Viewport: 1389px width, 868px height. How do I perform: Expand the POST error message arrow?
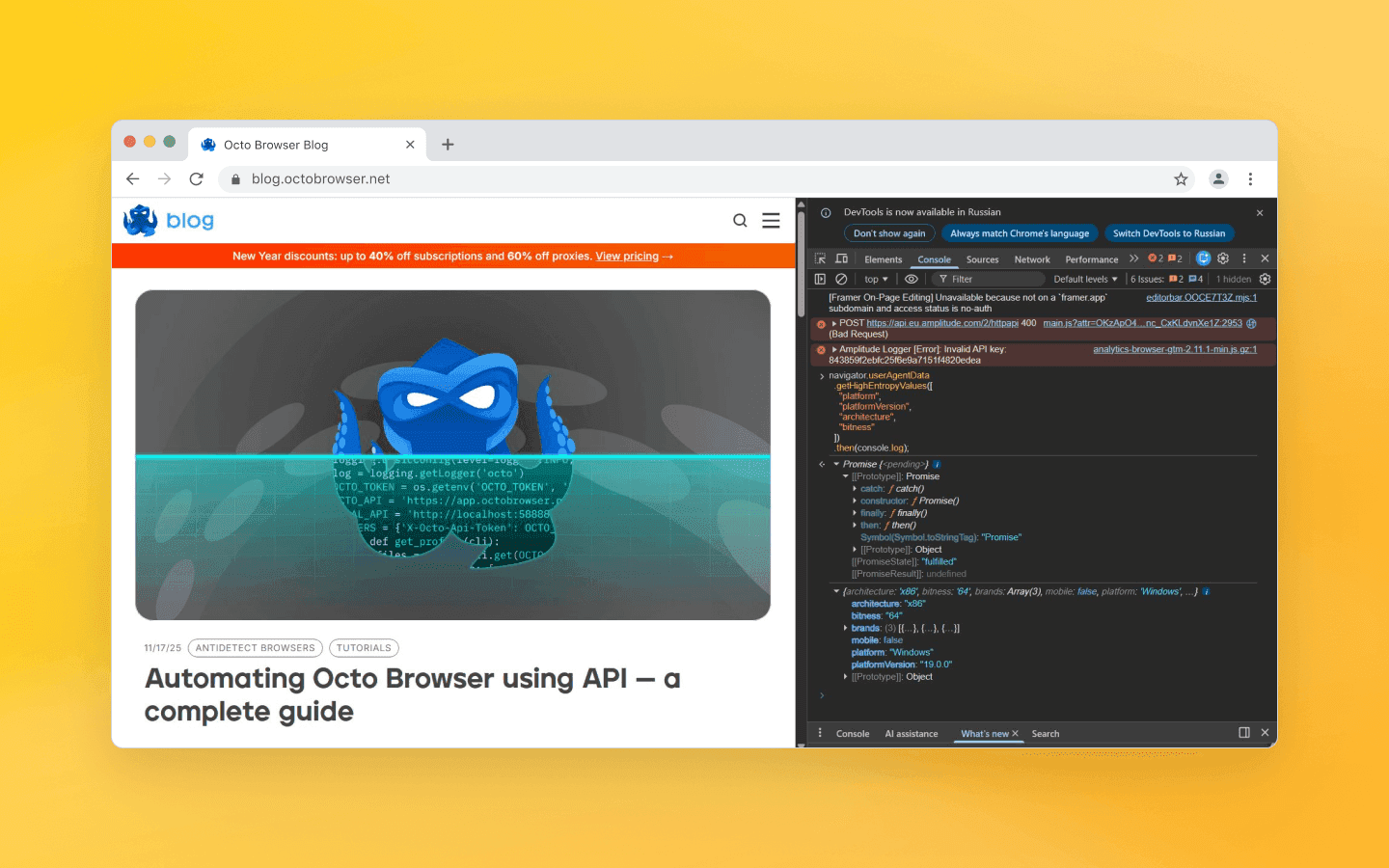coord(834,323)
